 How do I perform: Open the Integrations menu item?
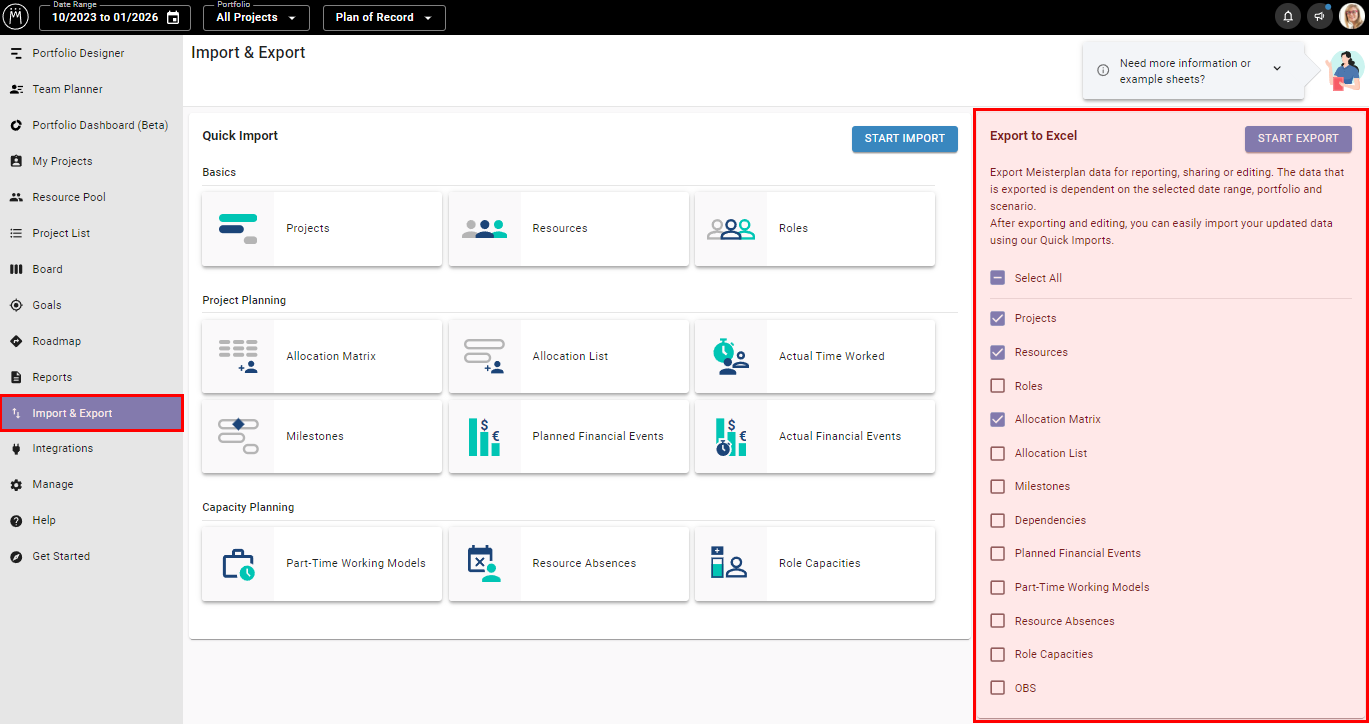(x=91, y=448)
